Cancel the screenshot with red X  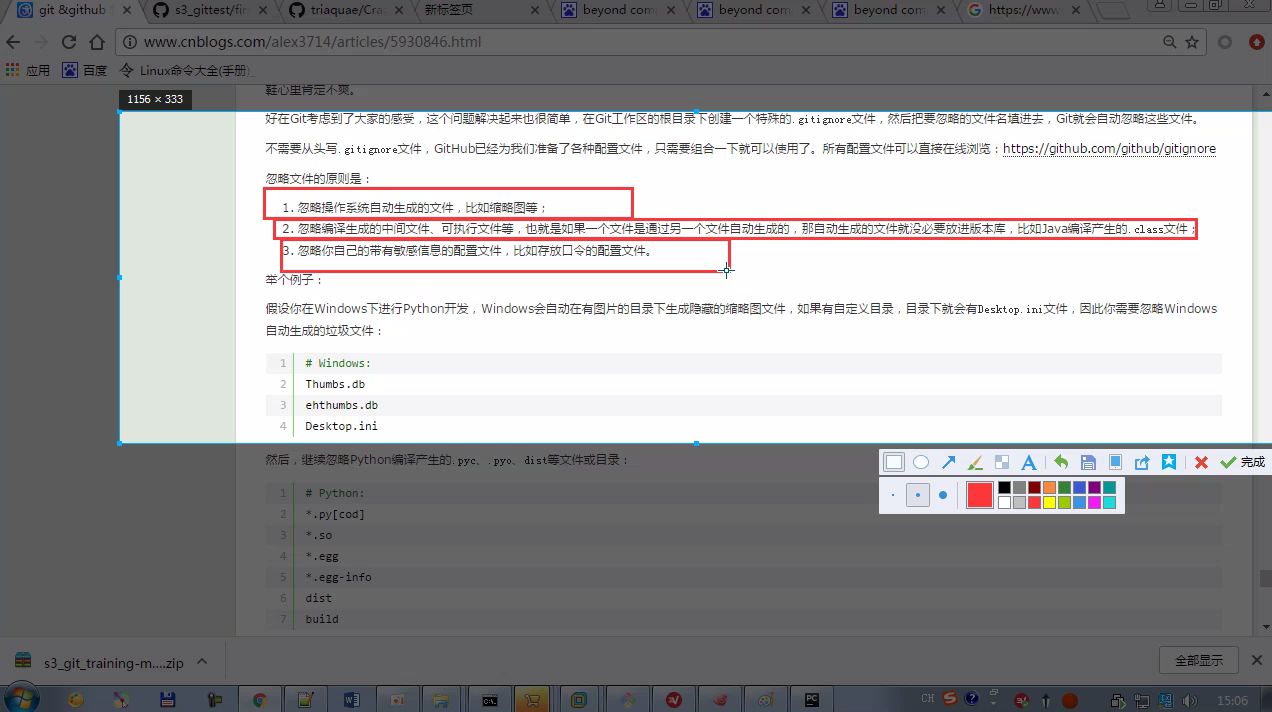(x=1201, y=462)
